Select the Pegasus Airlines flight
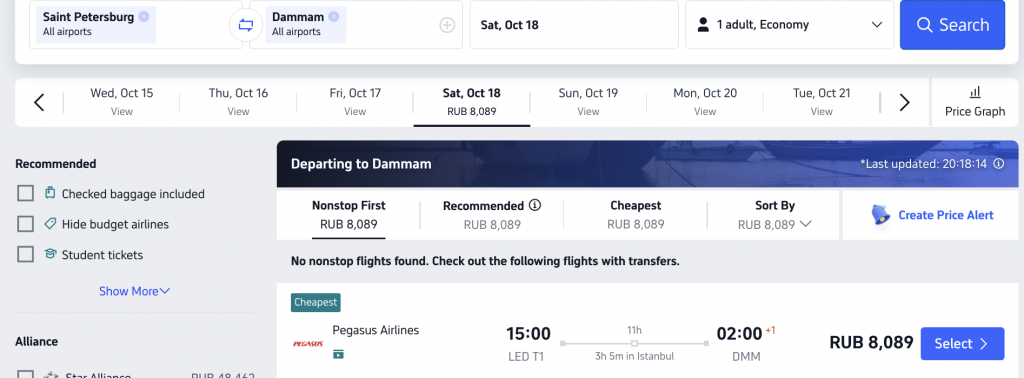Viewport: 1024px width, 378px height. coord(962,343)
